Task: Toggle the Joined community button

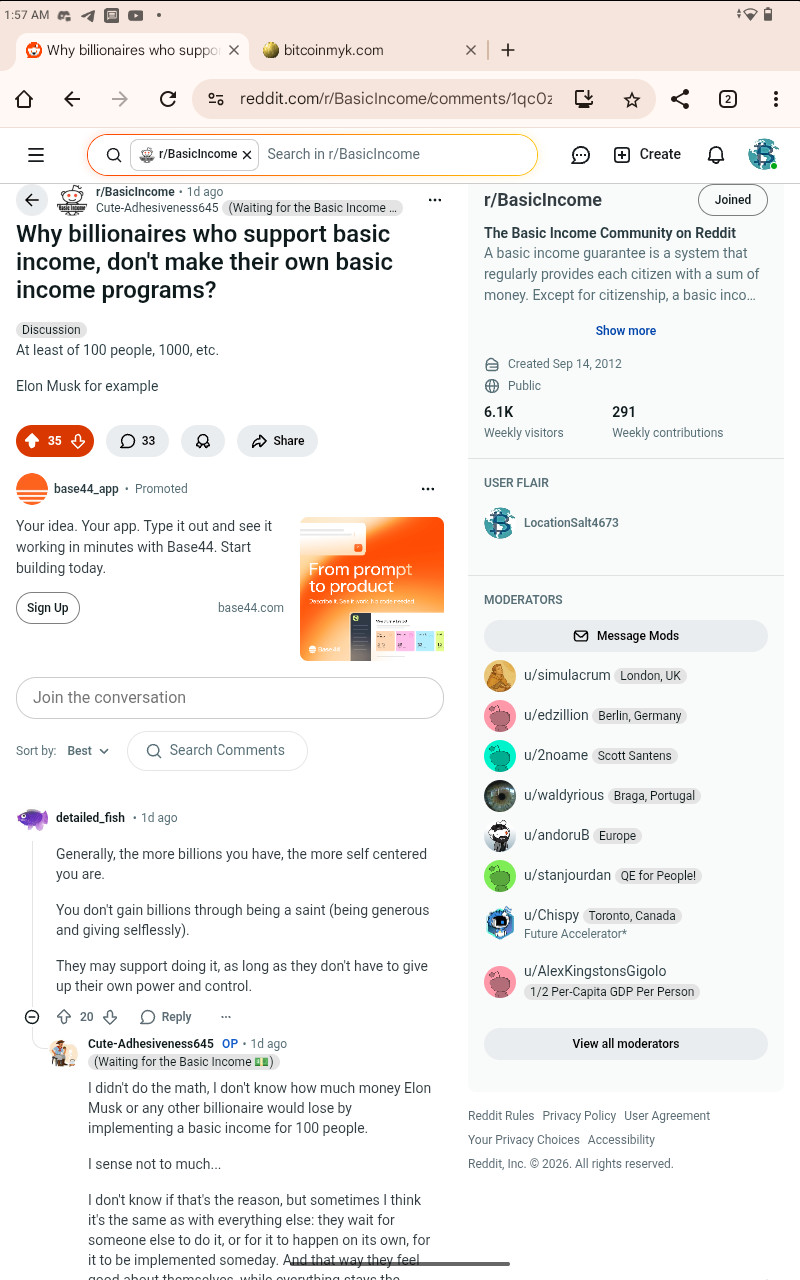Action: pyautogui.click(x=732, y=200)
